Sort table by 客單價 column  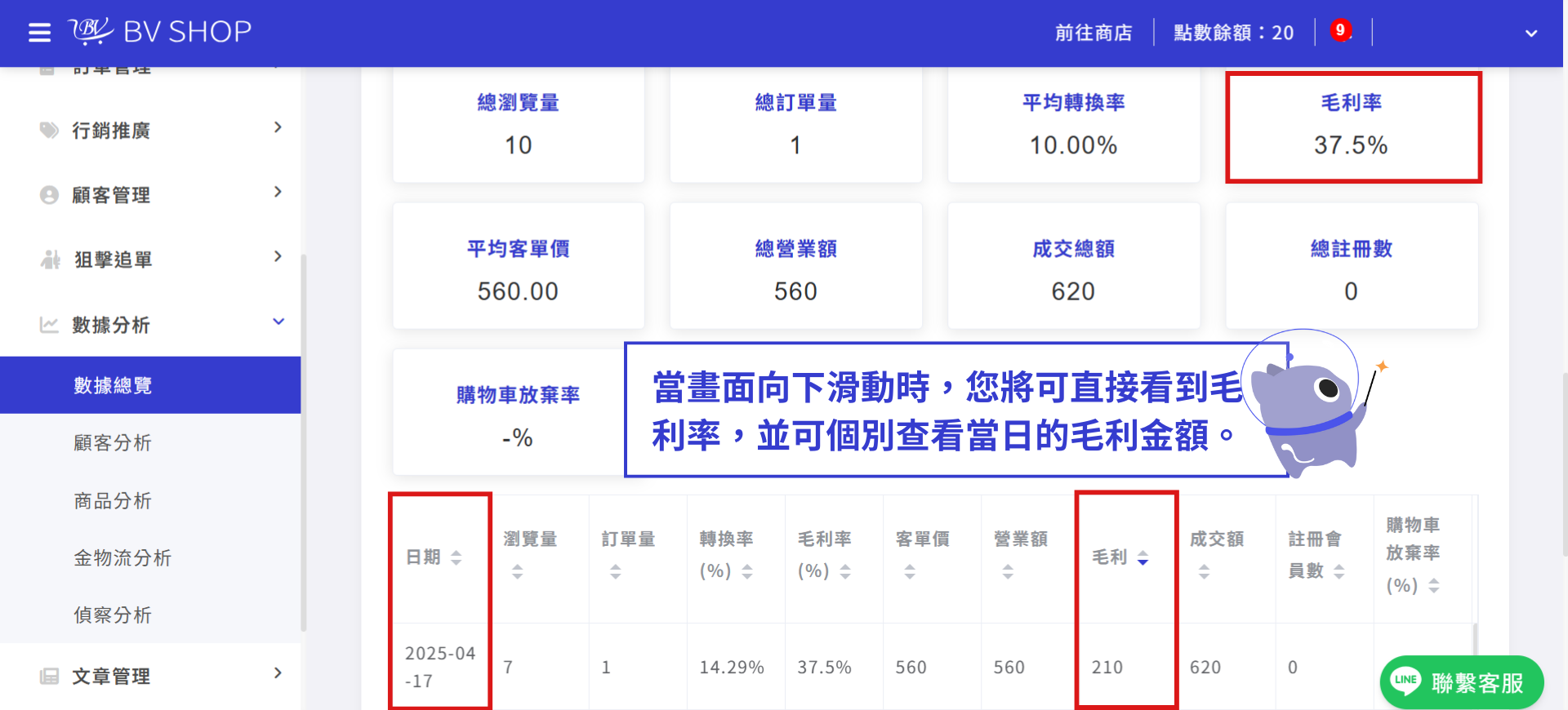(909, 572)
